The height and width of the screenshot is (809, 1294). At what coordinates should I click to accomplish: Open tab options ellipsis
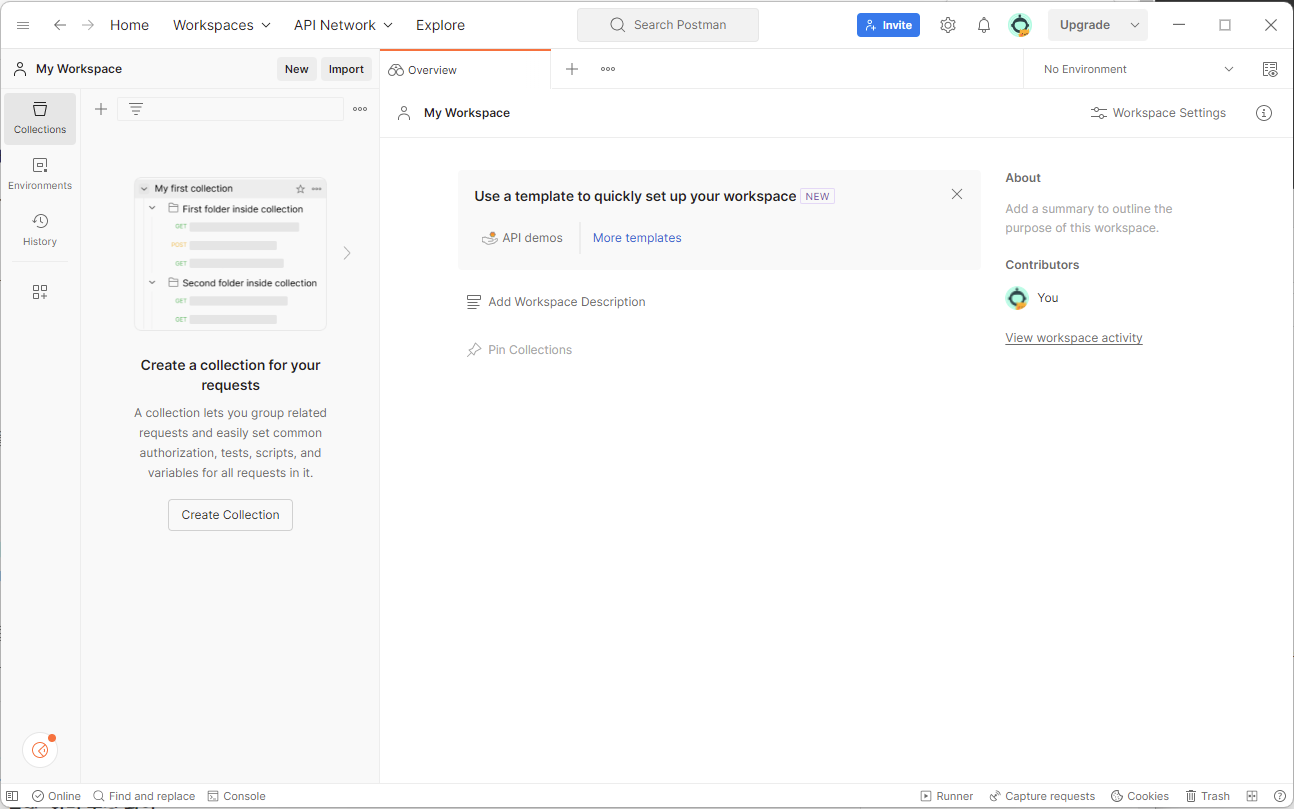click(608, 69)
